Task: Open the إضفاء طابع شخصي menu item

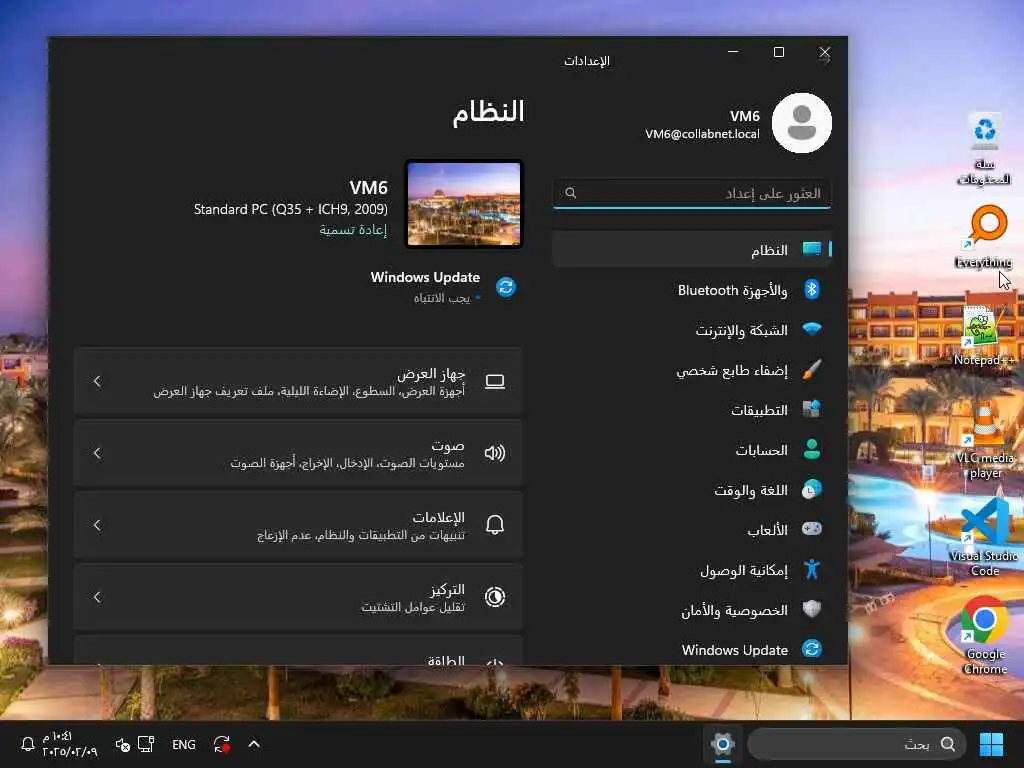Action: 692,370
